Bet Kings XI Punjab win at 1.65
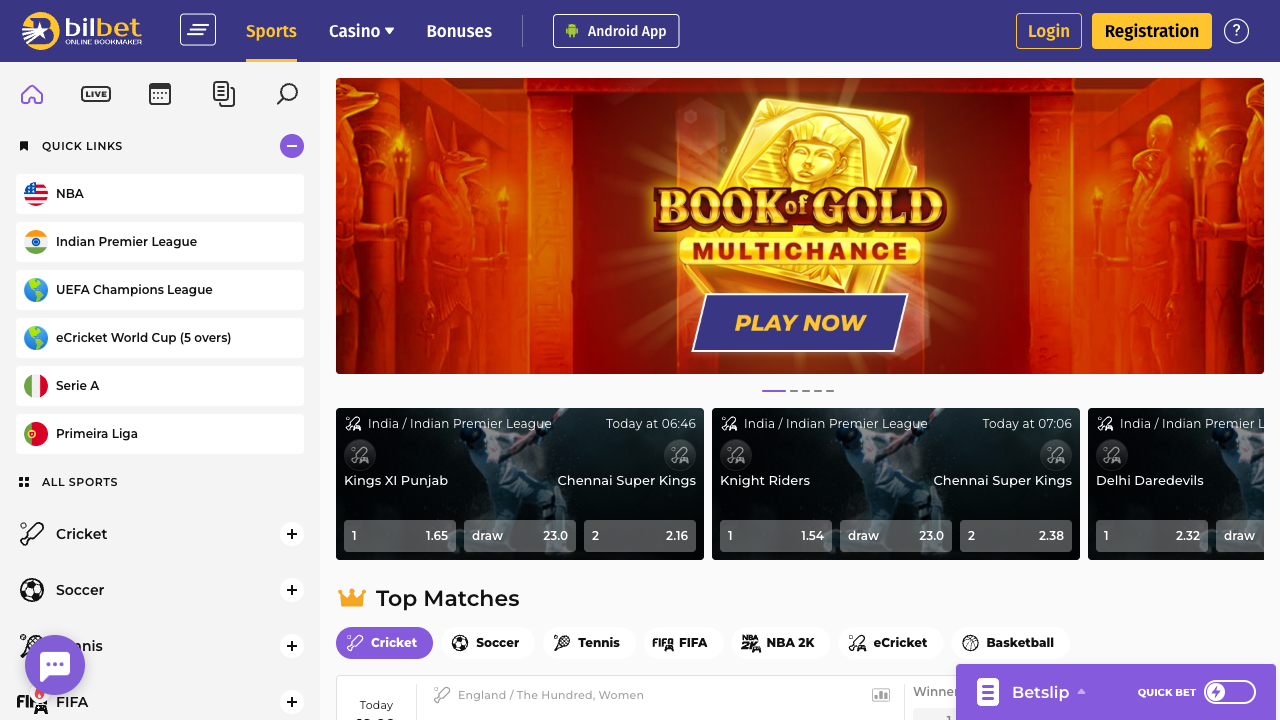This screenshot has width=1280, height=720. coord(400,536)
